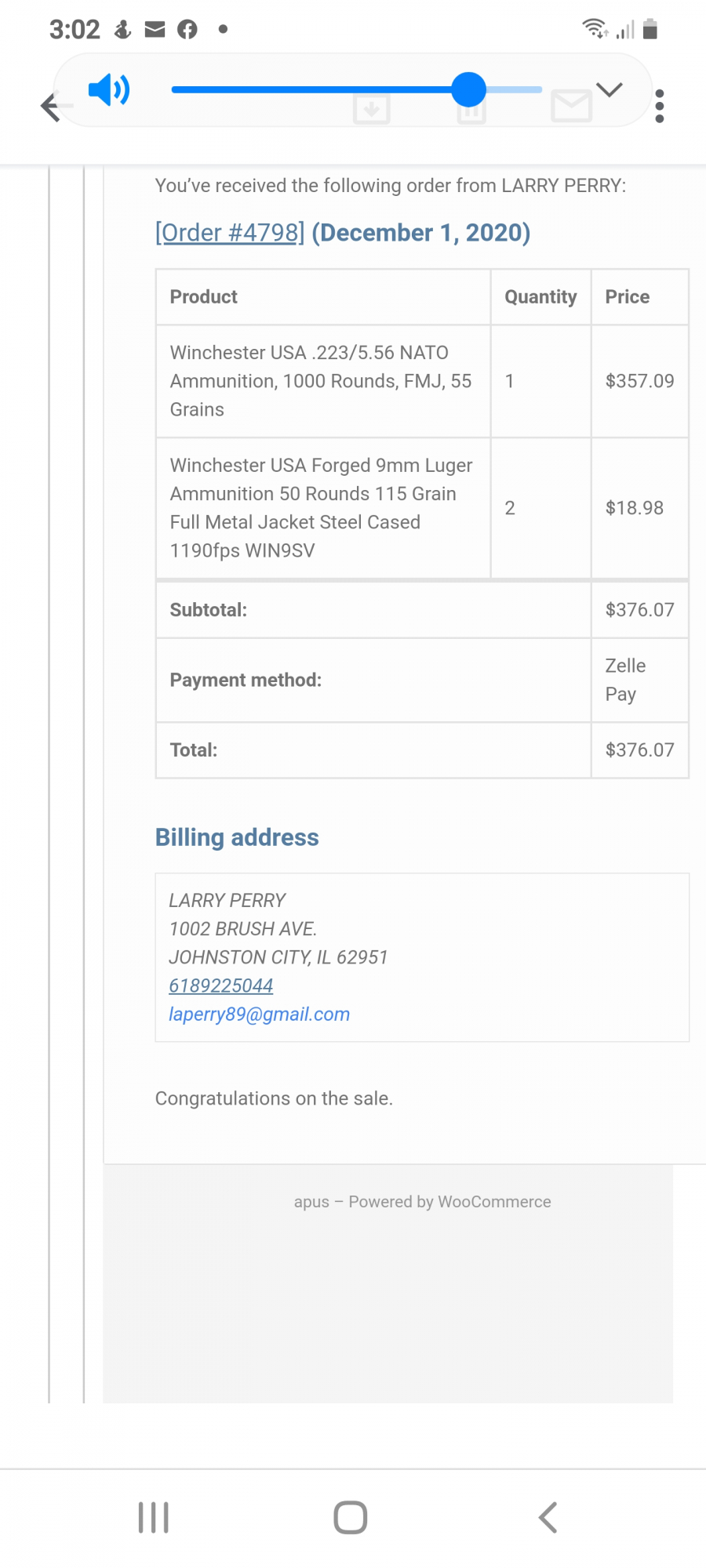The image size is (706, 1568).
Task: Tap the Winchester .223/5.56 NATO product row
Action: click(x=422, y=381)
